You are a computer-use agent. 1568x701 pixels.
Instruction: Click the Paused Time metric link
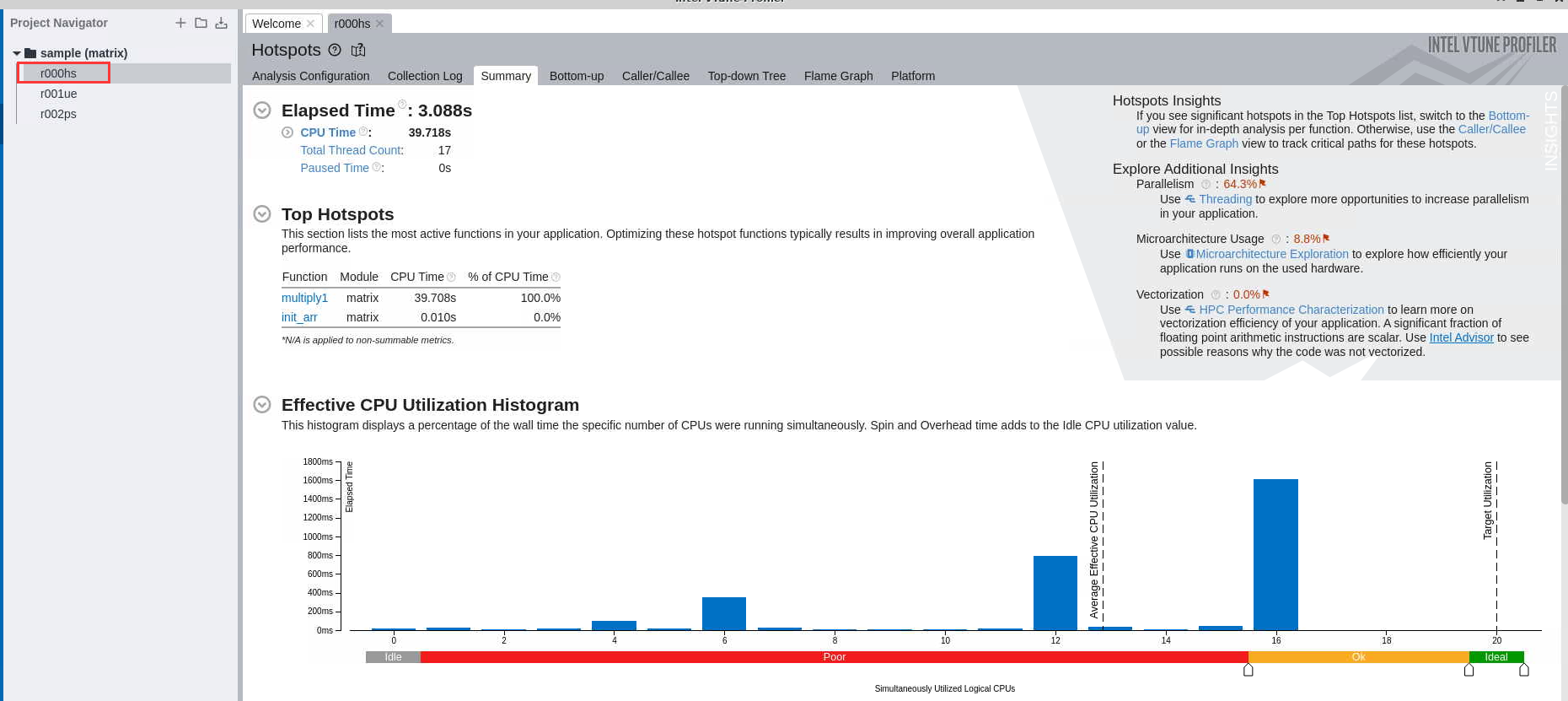click(x=335, y=168)
